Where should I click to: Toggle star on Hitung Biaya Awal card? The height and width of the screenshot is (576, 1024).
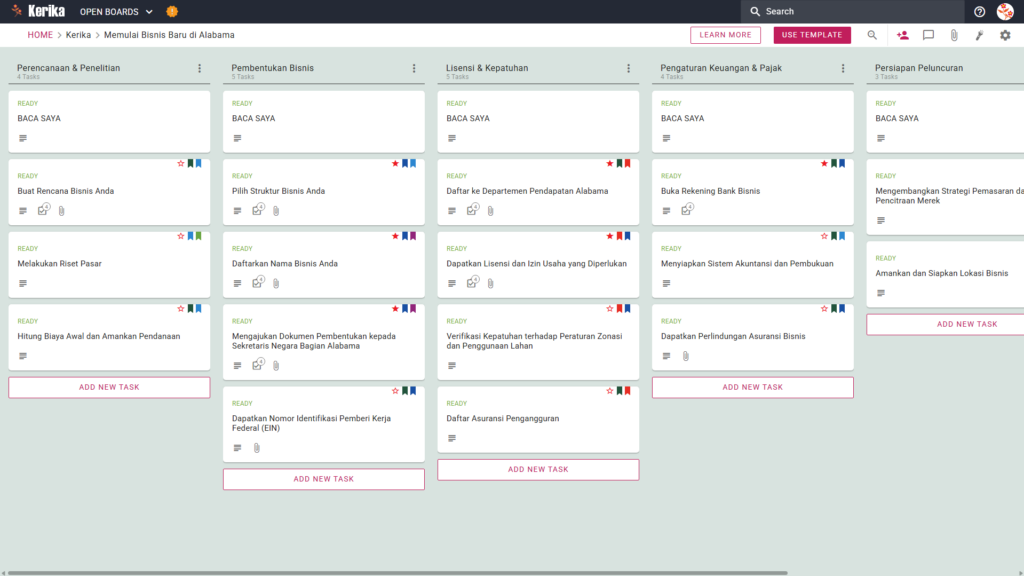[x=181, y=308]
